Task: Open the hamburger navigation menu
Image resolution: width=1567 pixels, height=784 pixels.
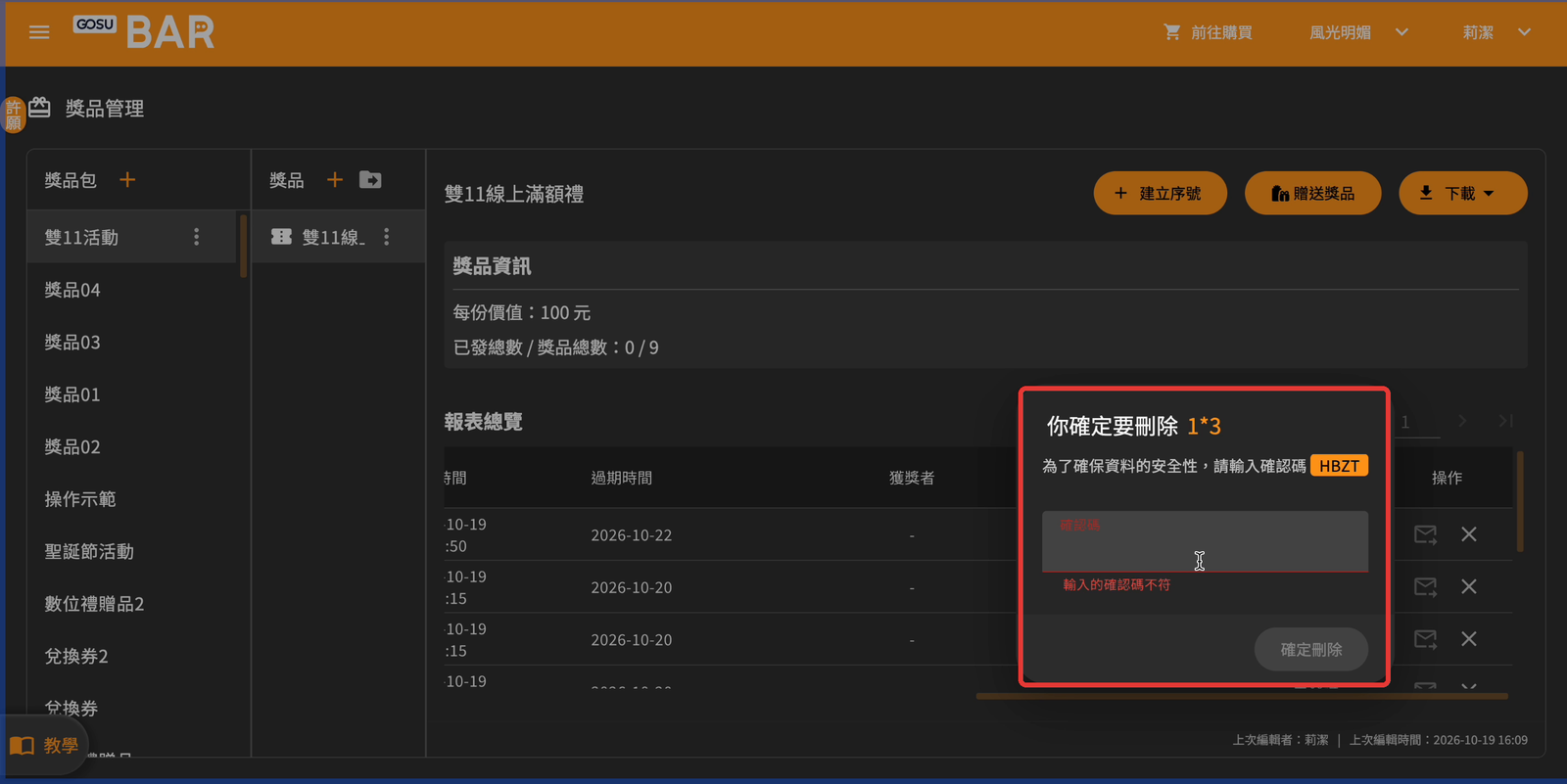Action: 39,32
